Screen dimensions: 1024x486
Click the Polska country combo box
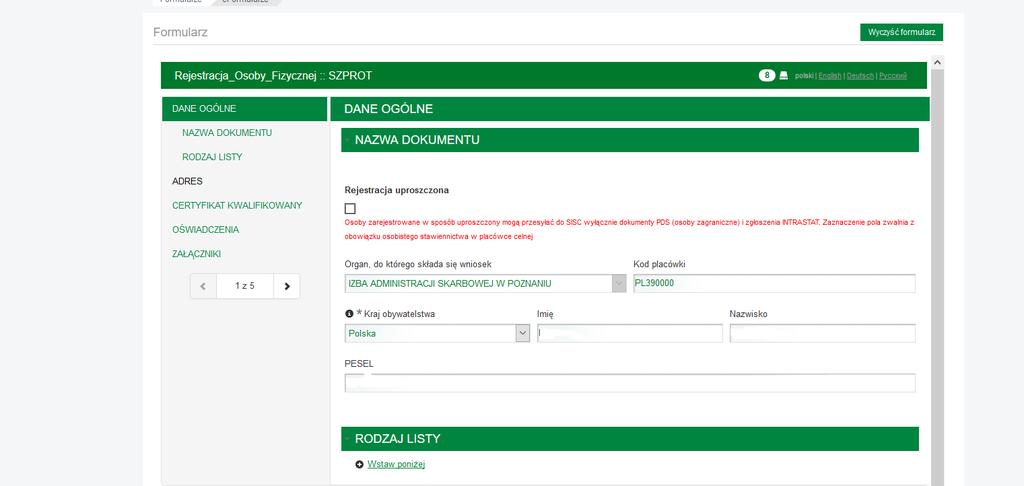point(437,333)
